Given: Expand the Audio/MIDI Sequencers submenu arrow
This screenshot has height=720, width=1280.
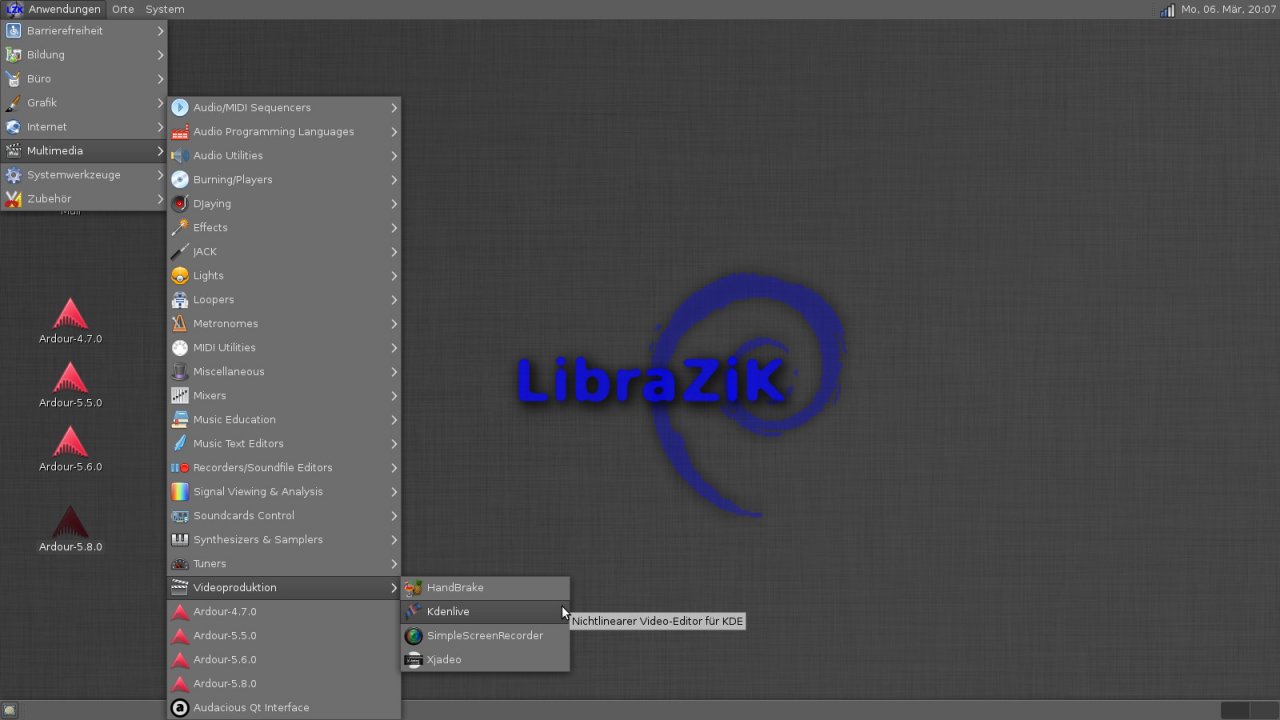Looking at the screenshot, I should 394,108.
